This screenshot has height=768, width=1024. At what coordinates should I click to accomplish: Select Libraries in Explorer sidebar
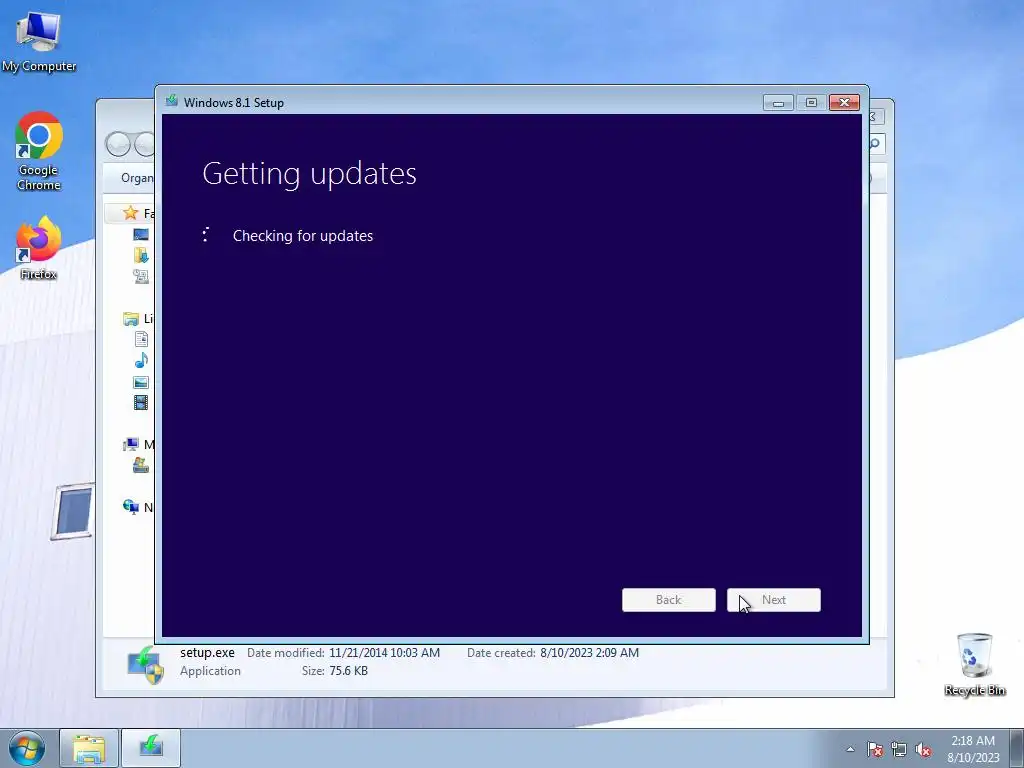138,319
